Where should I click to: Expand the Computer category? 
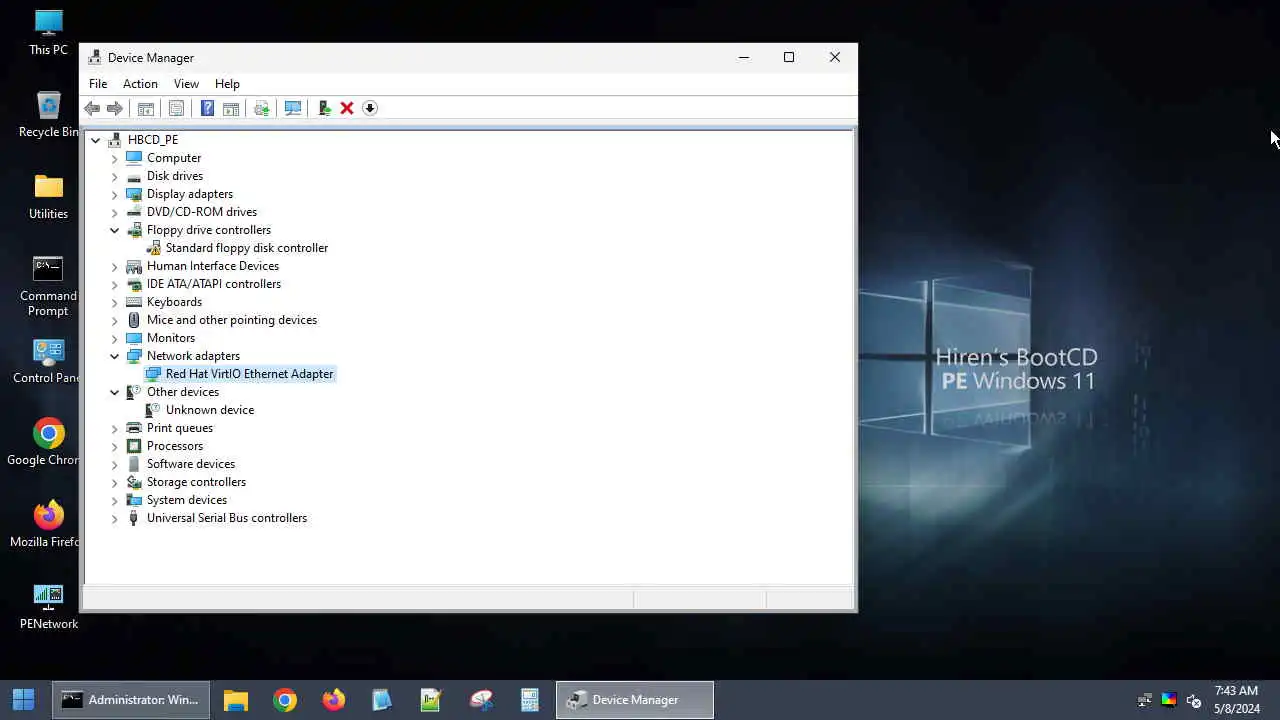point(114,158)
